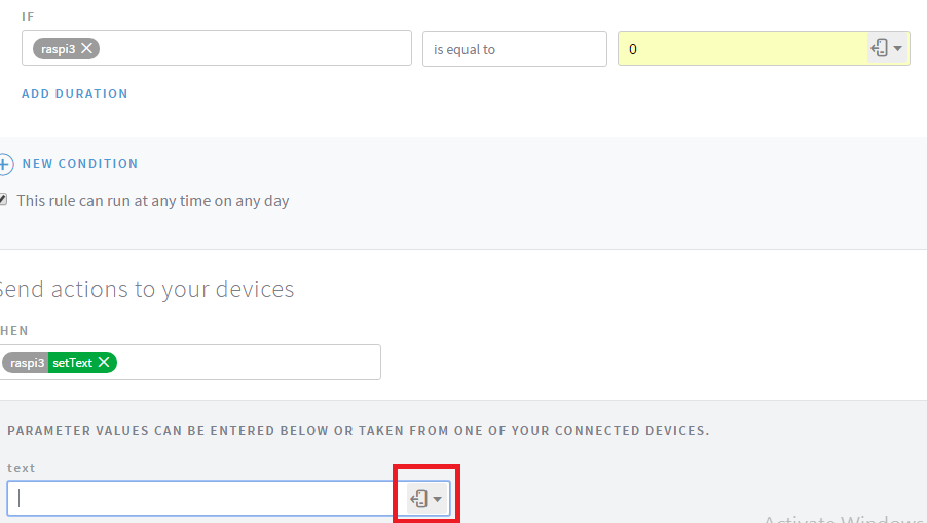Click the device picker icon beside the value 0
Screen dimensions: 927x523
880,48
